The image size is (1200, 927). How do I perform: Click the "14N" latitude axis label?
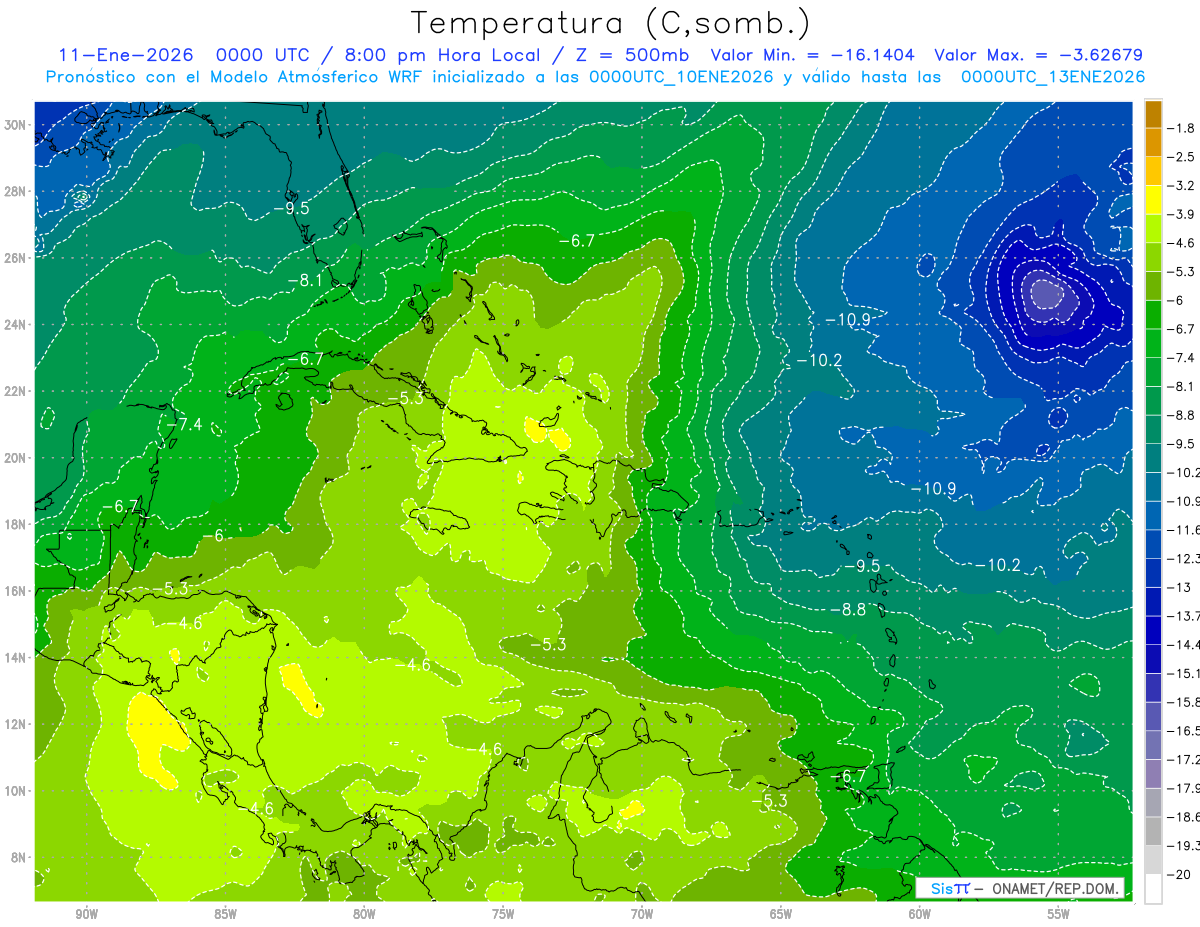[17, 657]
